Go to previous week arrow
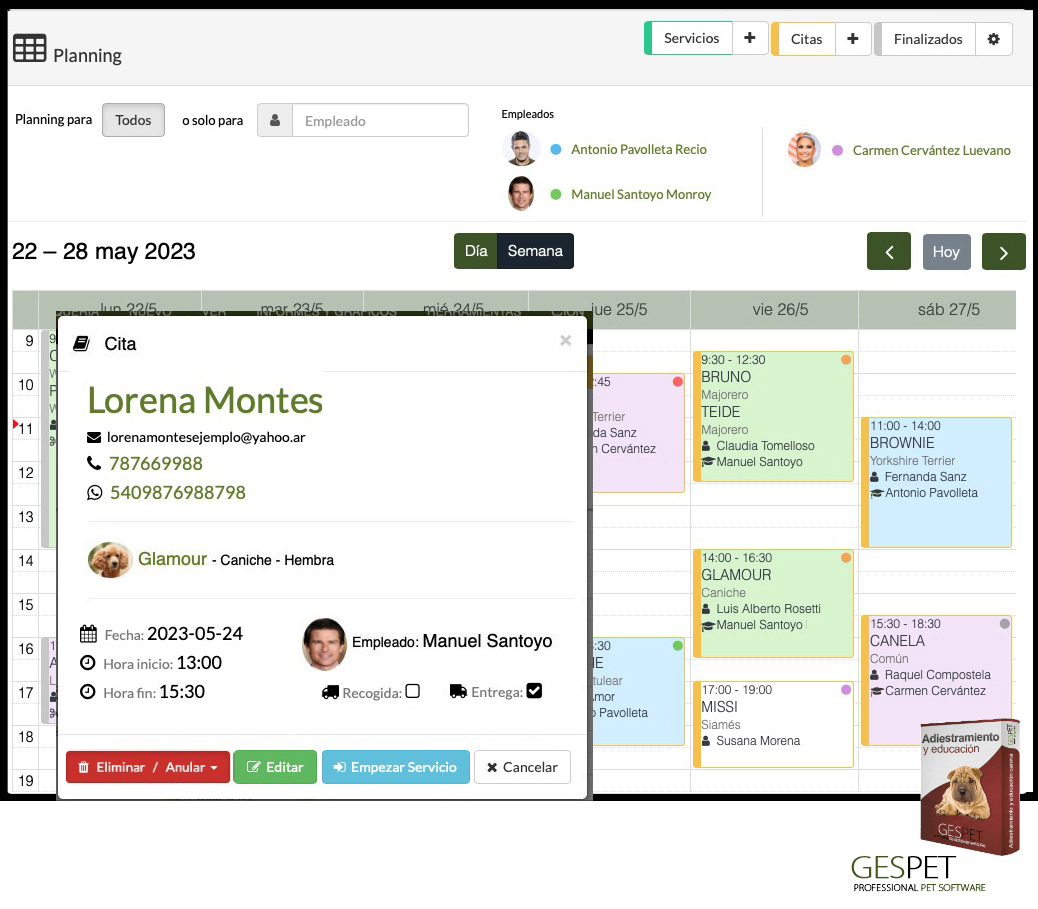Image resolution: width=1038 pixels, height=909 pixels. click(x=888, y=252)
